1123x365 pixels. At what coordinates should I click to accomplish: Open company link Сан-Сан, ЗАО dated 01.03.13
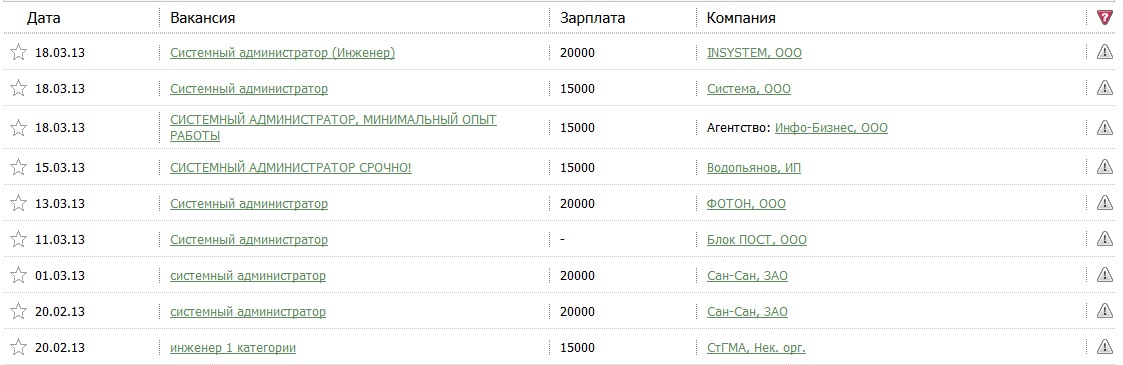coord(747,276)
